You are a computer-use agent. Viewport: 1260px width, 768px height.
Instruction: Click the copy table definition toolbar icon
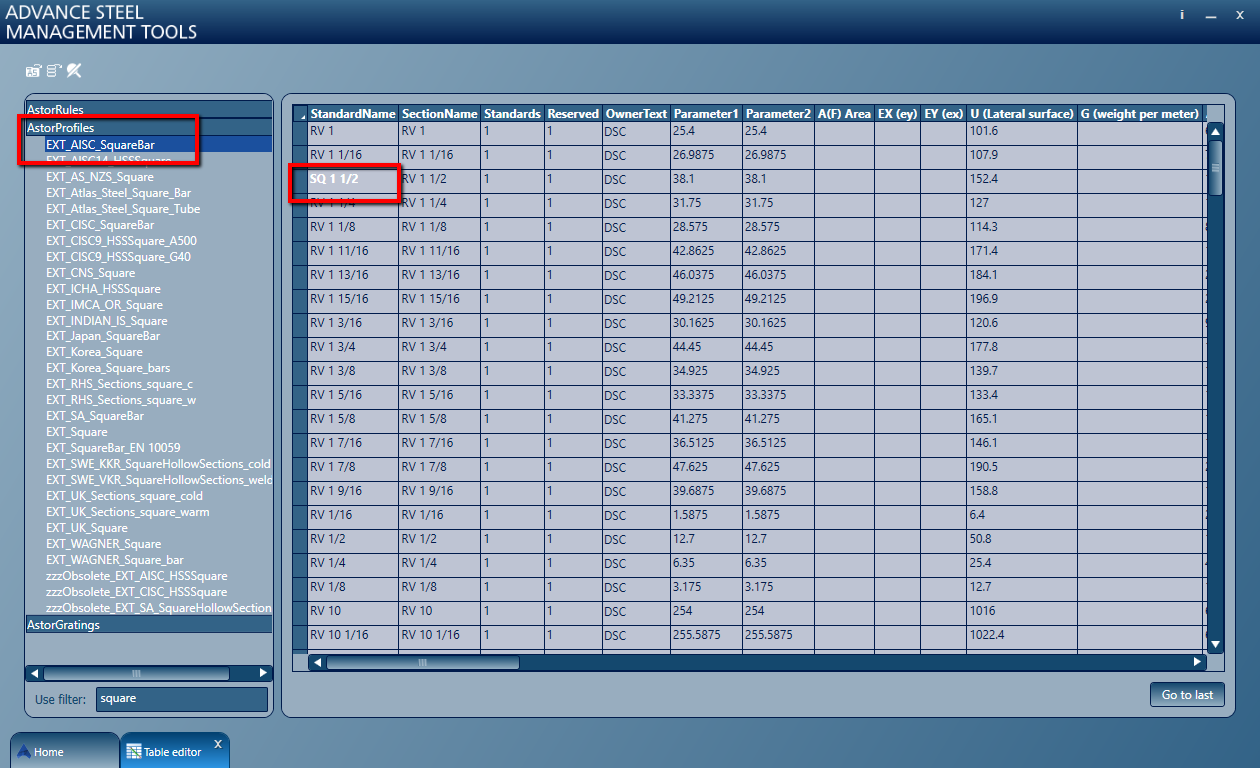(55, 71)
